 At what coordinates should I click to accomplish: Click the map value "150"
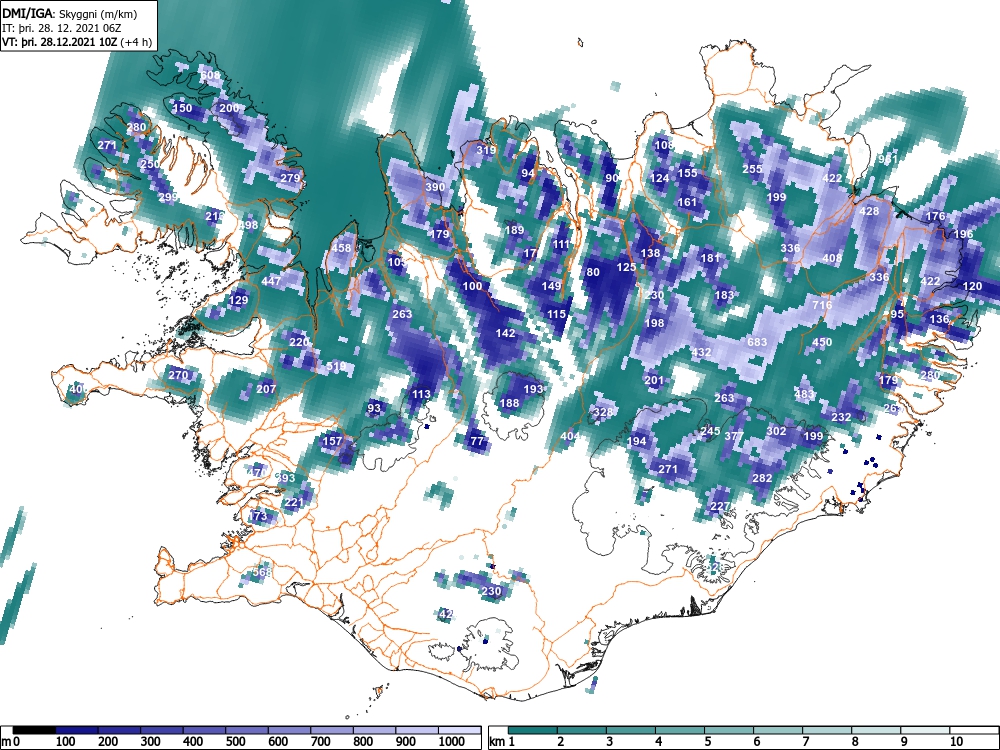click(182, 108)
